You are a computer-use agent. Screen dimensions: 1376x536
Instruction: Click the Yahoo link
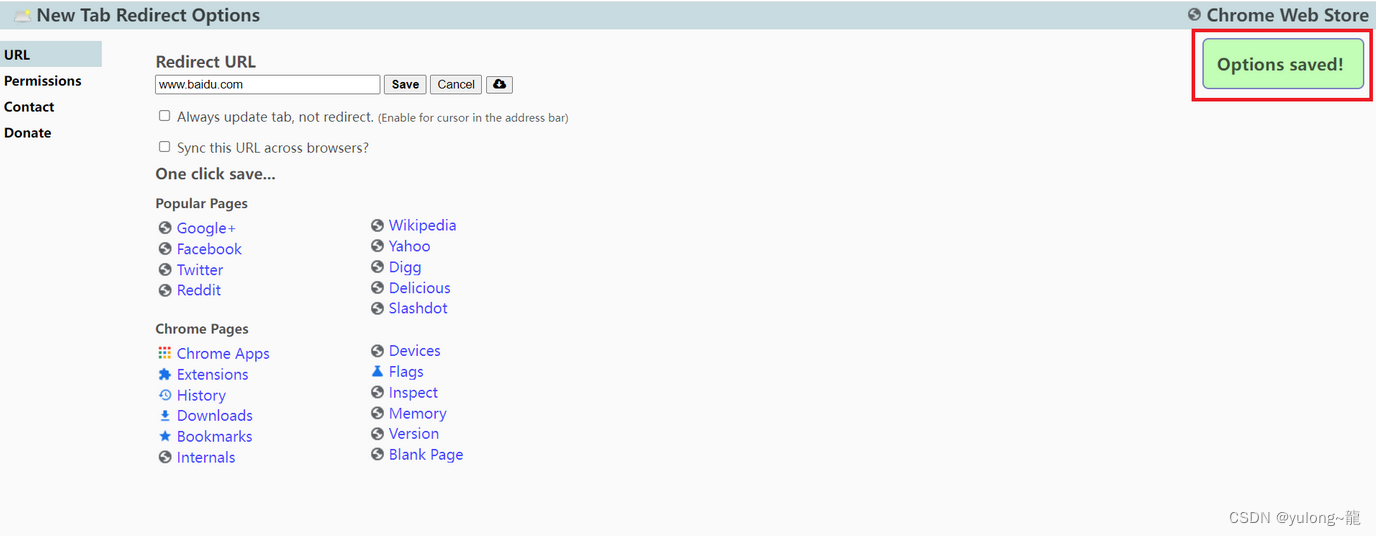click(409, 246)
